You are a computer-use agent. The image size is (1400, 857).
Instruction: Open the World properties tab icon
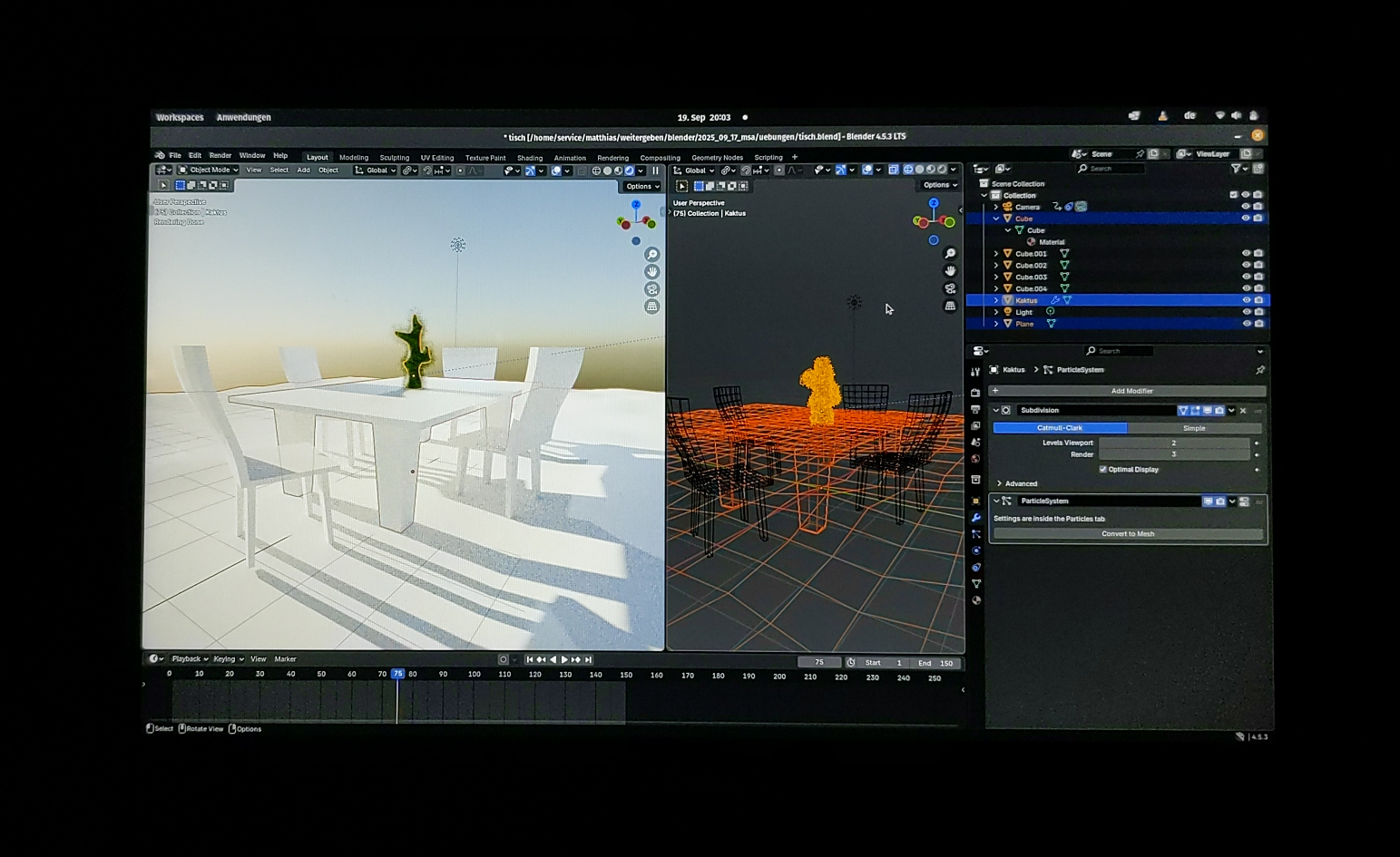point(975,459)
